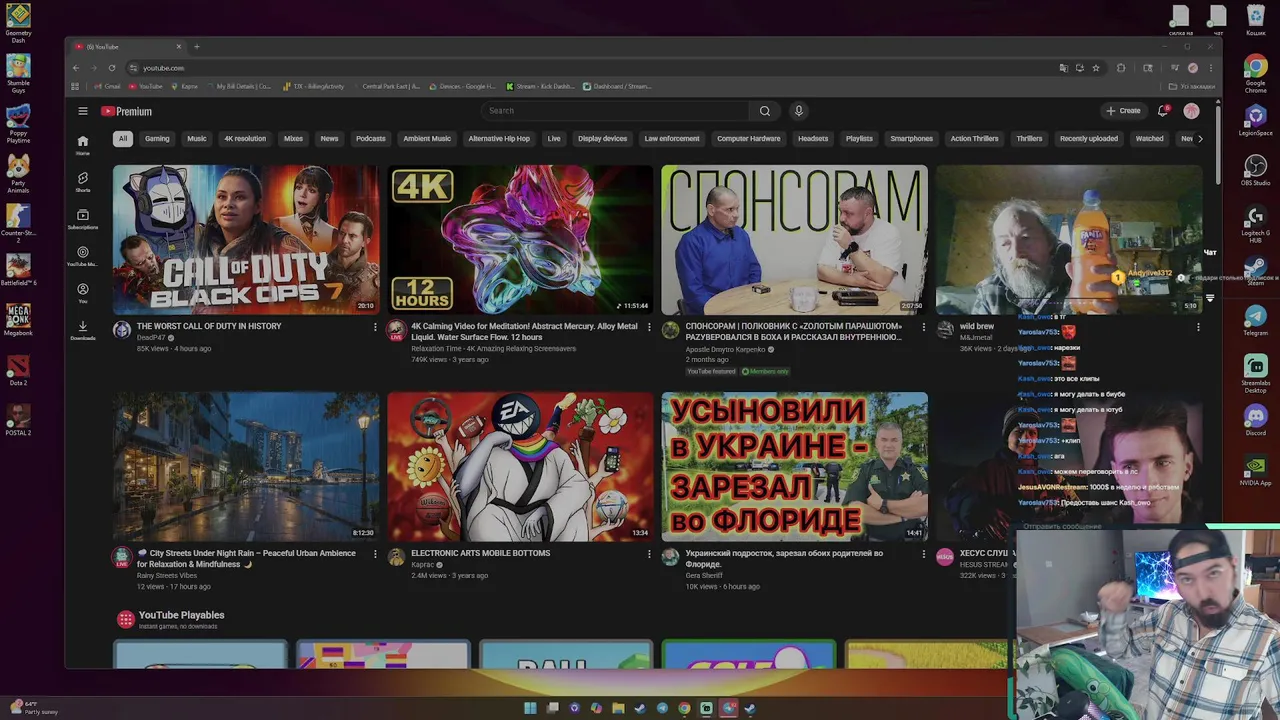This screenshot has height=720, width=1280.
Task: Open Shorts in the YouTube sidebar
Action: click(x=83, y=181)
